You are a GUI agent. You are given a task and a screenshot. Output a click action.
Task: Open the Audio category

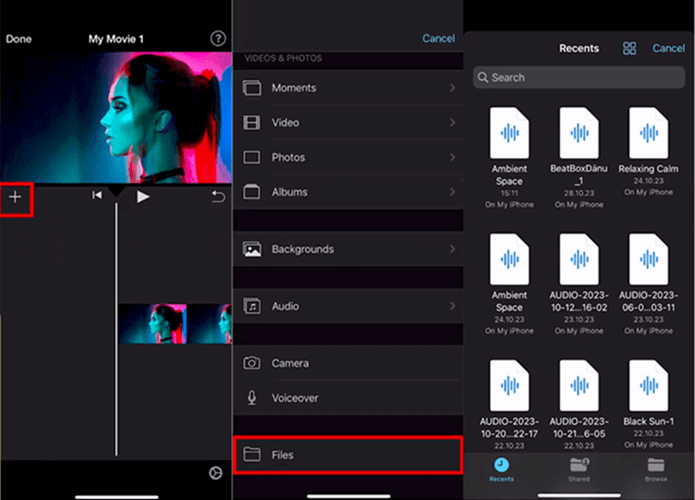point(348,306)
